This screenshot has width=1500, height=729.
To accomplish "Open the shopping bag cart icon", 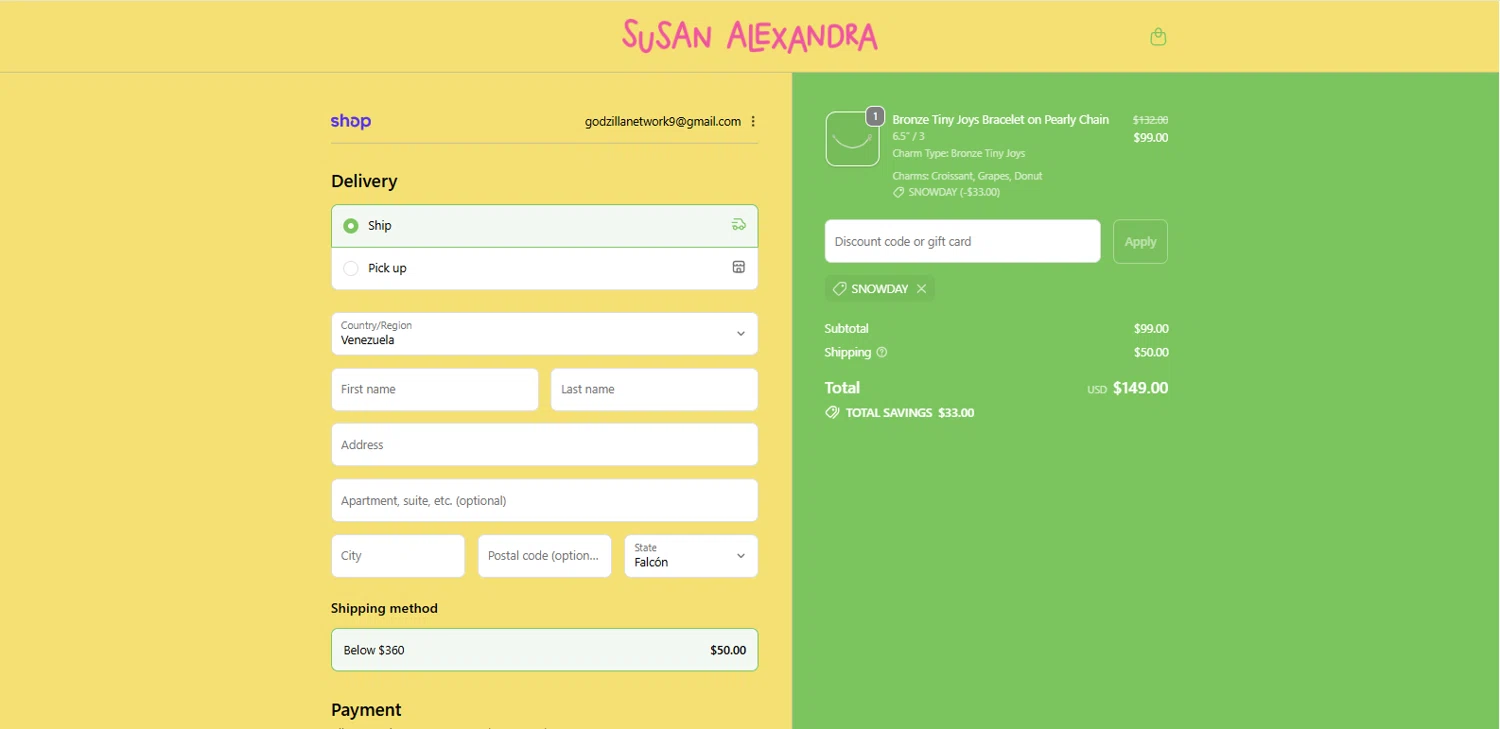I will pyautogui.click(x=1158, y=37).
